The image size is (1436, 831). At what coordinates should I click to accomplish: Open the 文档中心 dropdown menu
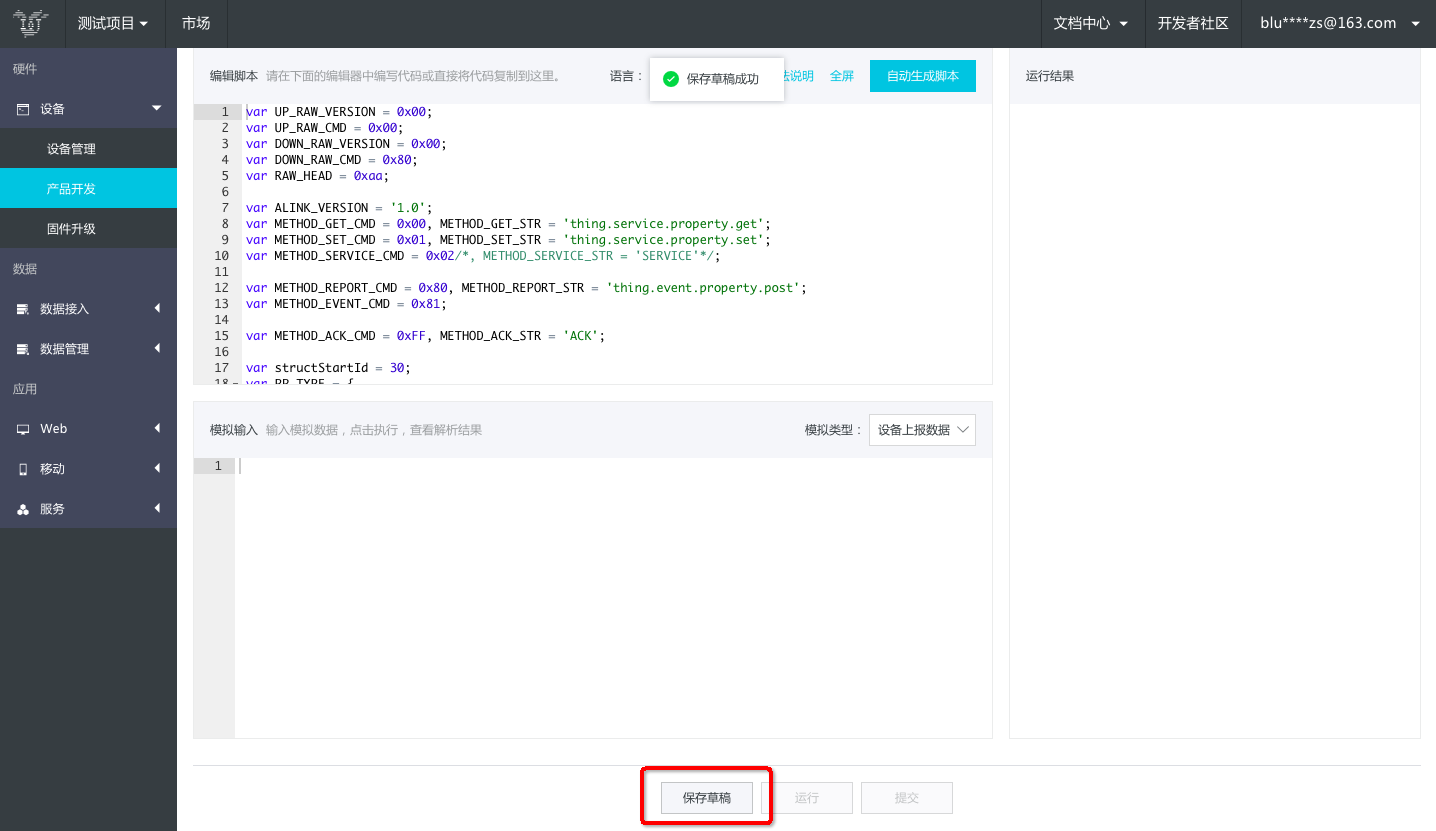pos(1093,23)
